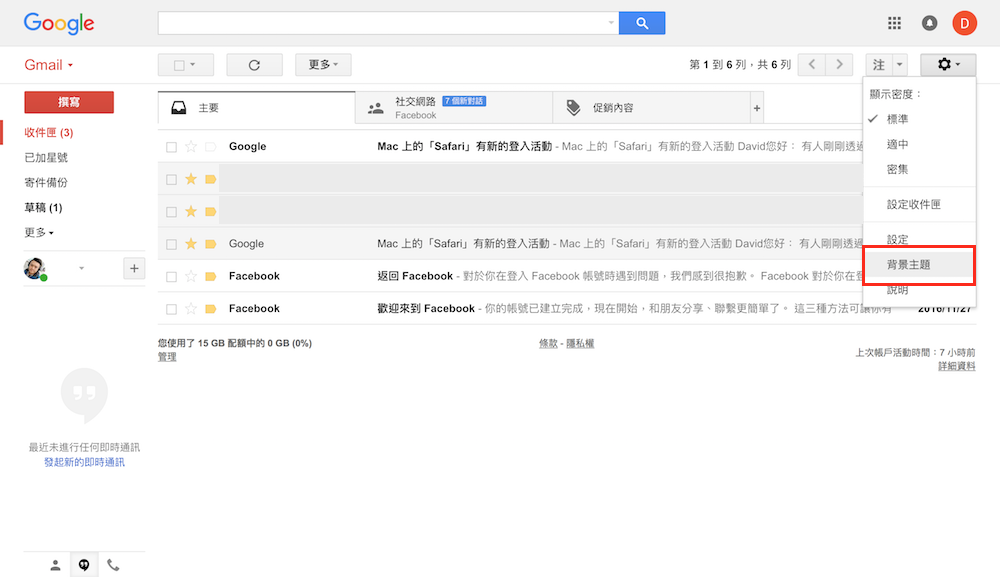
Task: Click the notifications bell icon
Action: (x=929, y=23)
